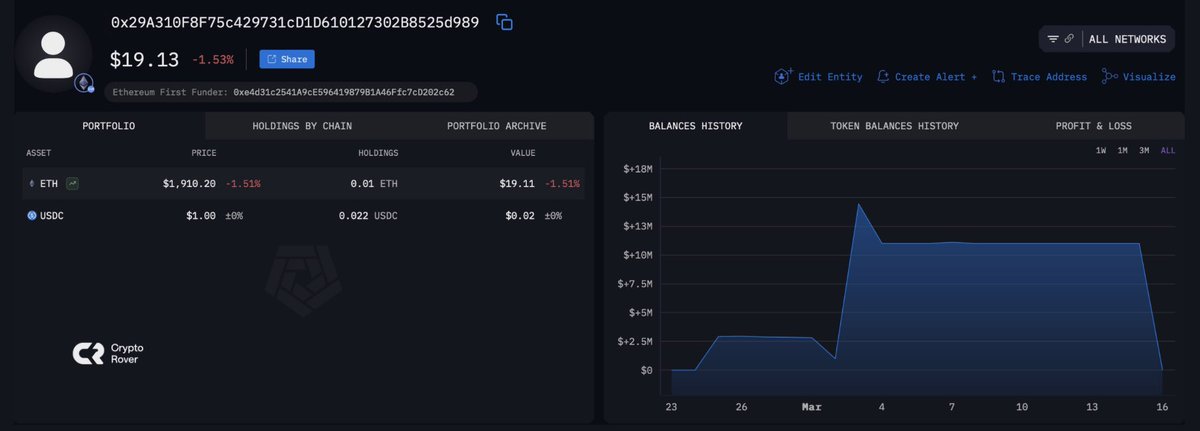1200x431 pixels.
Task: Switch to the PORTFOLIO tab
Action: click(109, 126)
